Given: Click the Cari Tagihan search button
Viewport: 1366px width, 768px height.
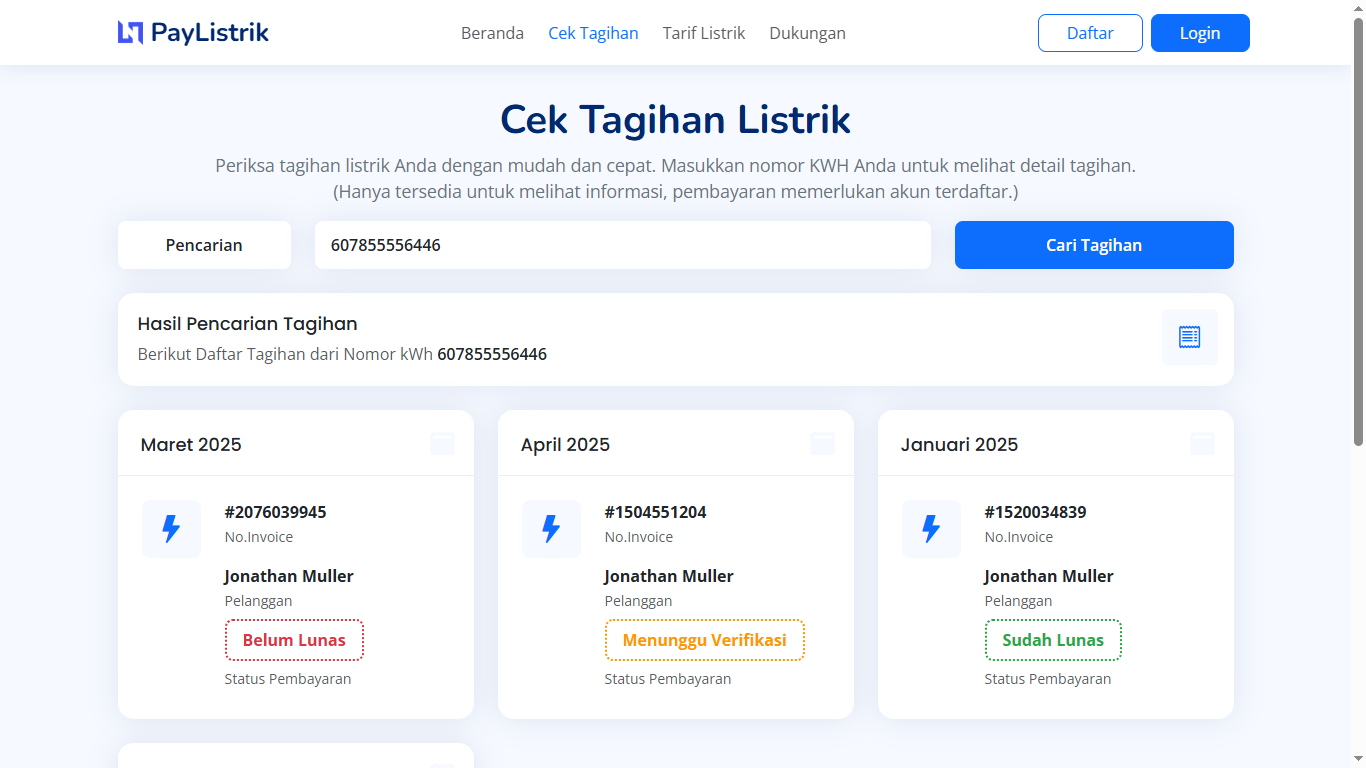Looking at the screenshot, I should pyautogui.click(x=1094, y=245).
